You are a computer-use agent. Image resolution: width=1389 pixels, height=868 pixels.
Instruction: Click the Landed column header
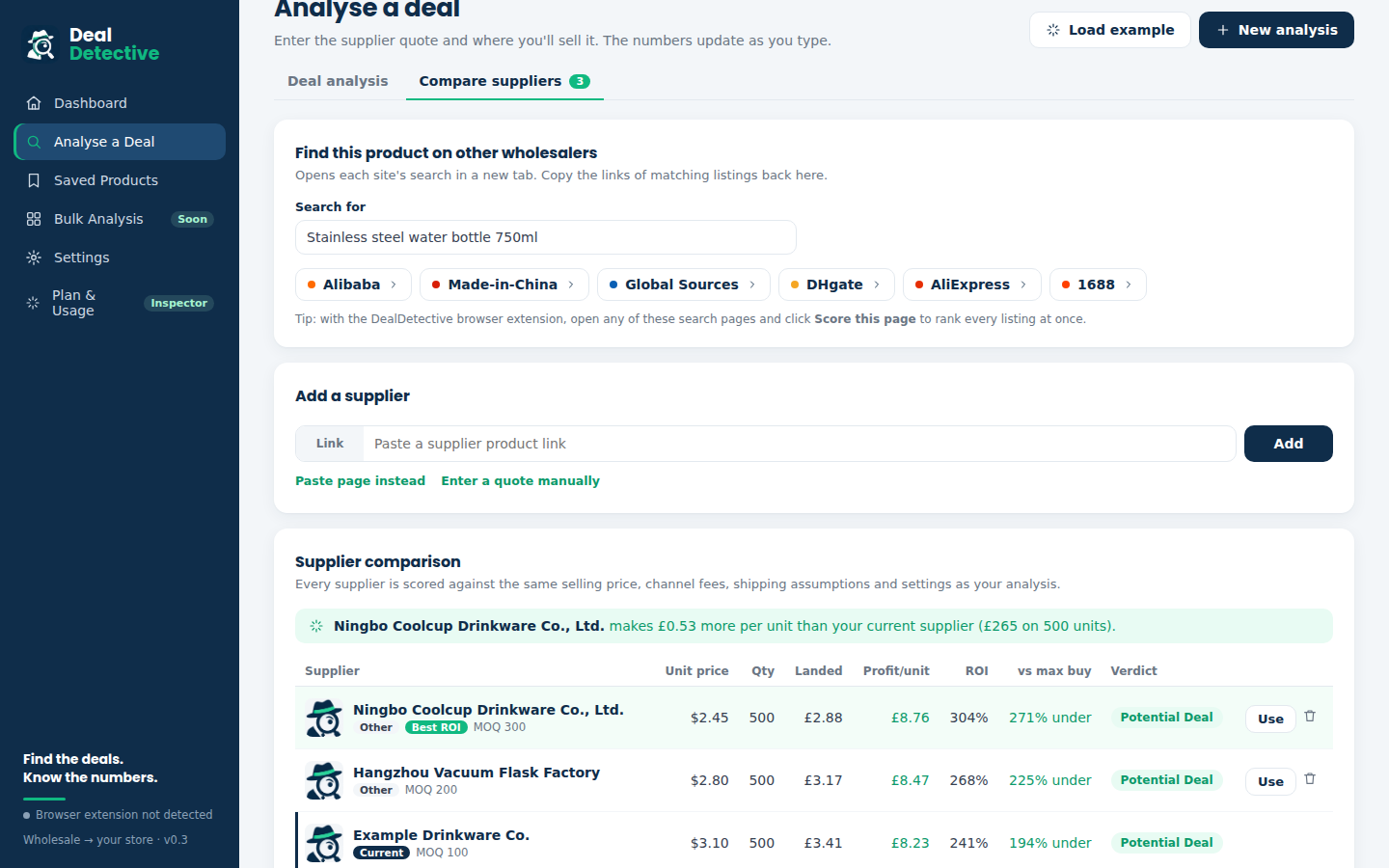[x=818, y=671]
